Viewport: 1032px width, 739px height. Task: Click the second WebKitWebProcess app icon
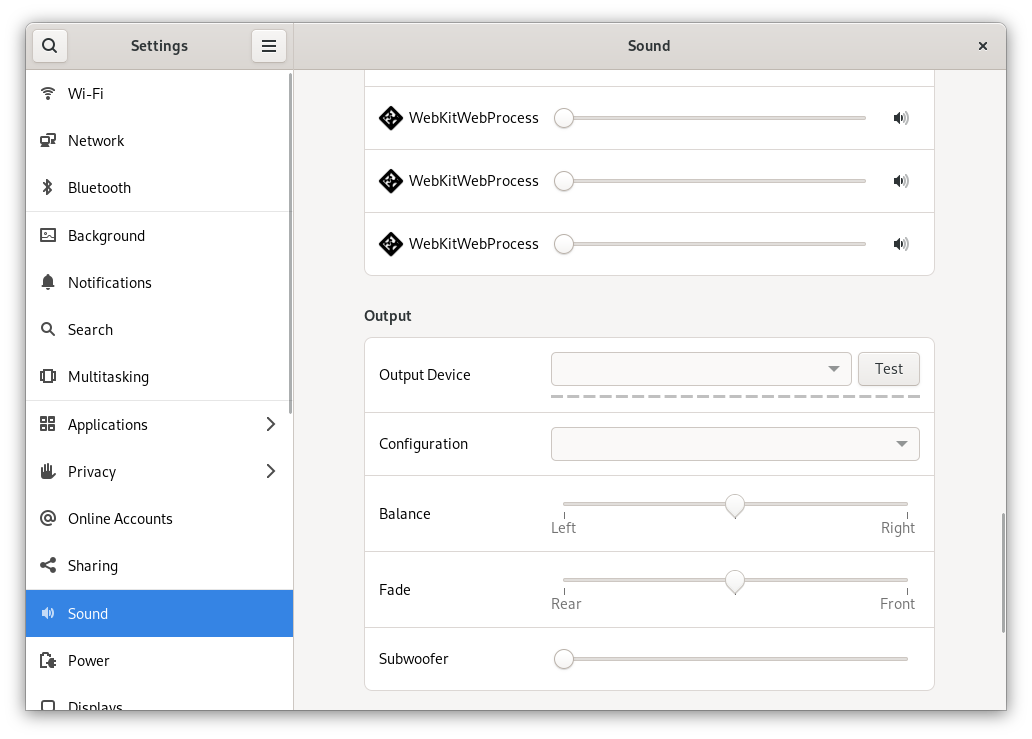click(x=391, y=181)
